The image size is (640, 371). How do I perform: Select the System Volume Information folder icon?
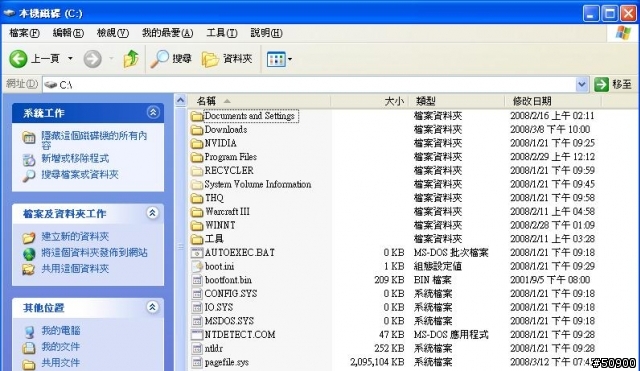[x=197, y=184]
